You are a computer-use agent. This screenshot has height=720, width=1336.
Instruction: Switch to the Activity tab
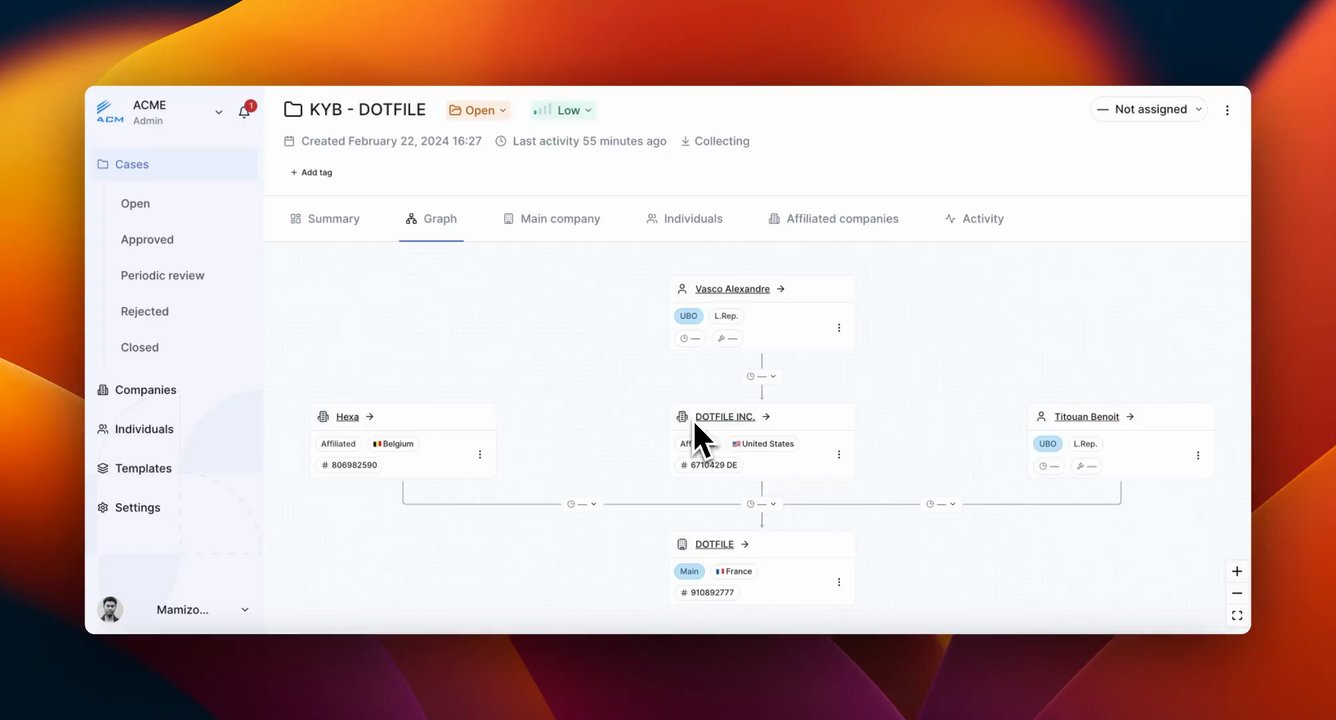[x=974, y=218]
